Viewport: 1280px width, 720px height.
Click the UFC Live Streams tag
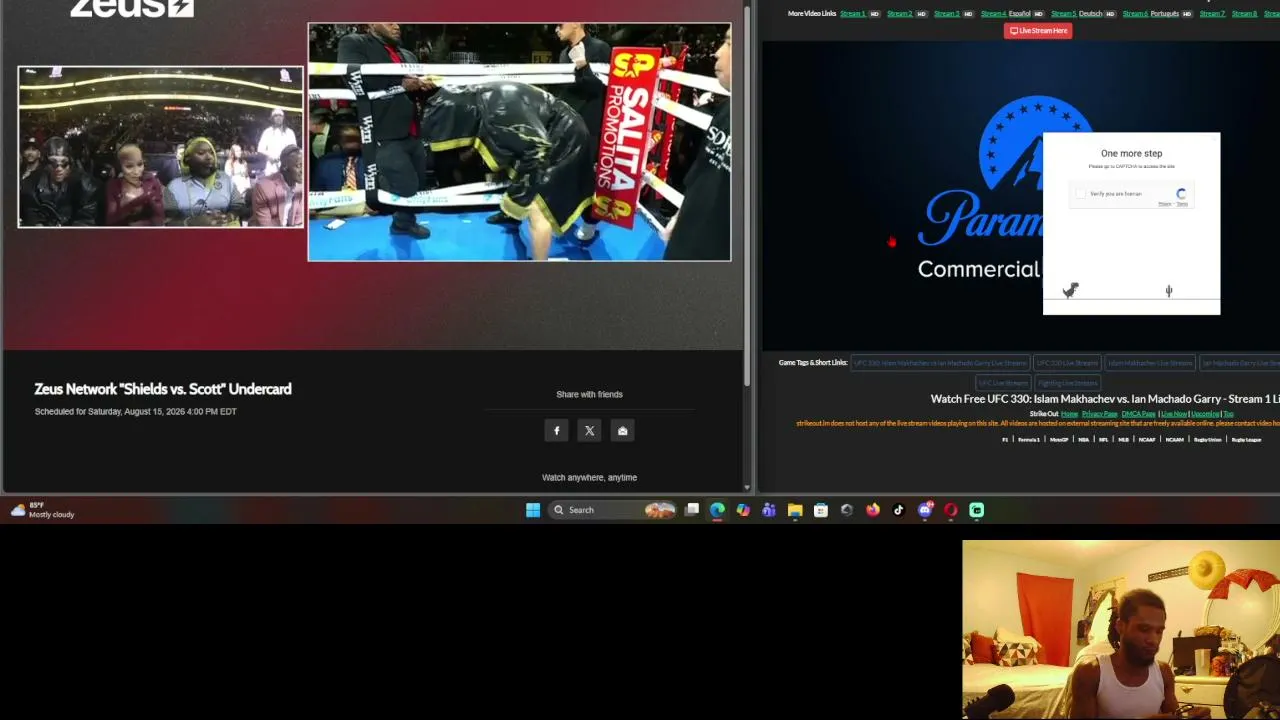pos(1003,383)
